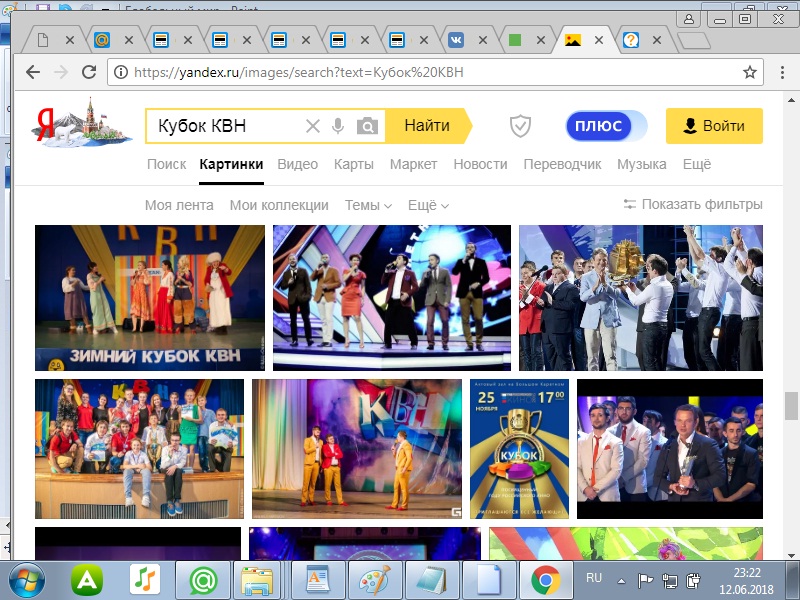800x600 pixels.
Task: Switch to the Видео tab
Action: (297, 164)
